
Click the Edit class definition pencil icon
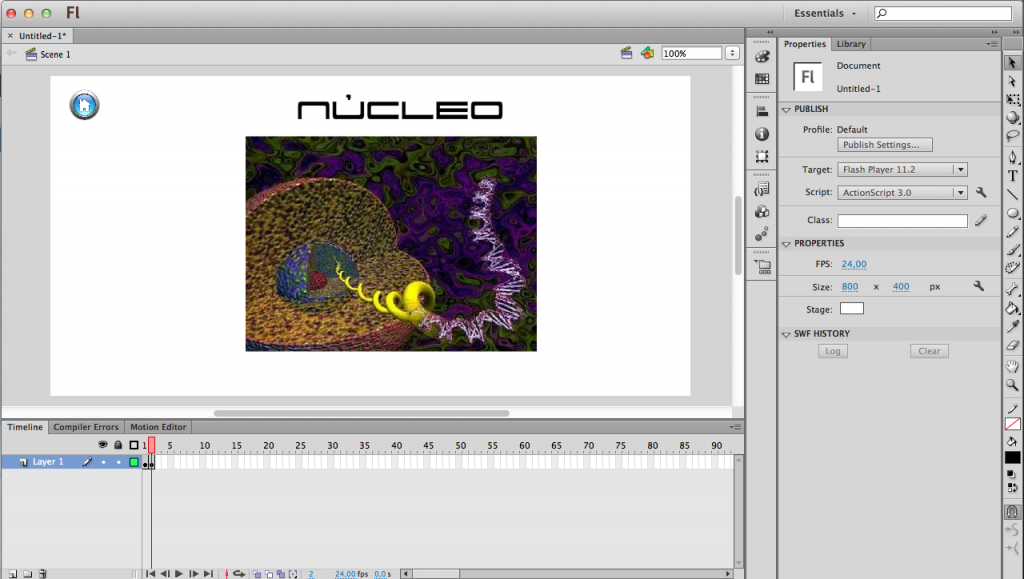[981, 221]
